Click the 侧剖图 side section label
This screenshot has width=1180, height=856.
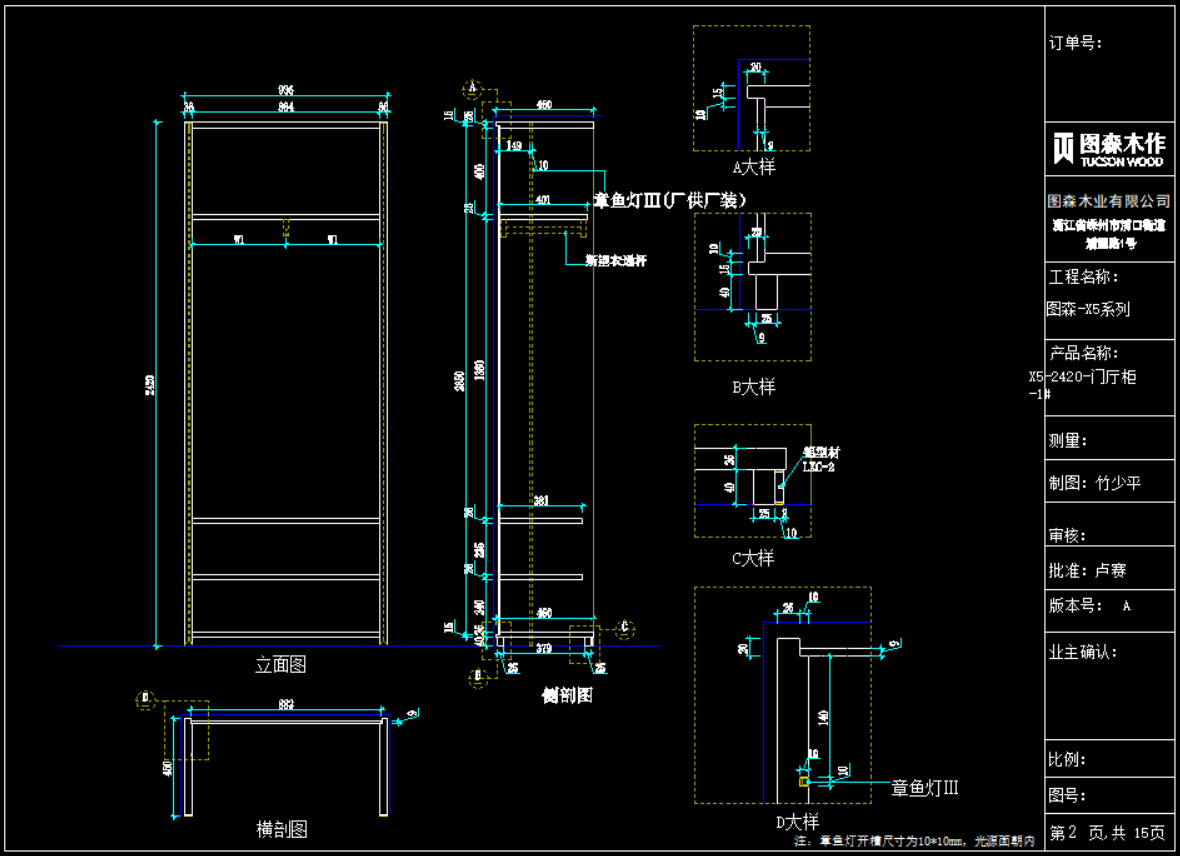(567, 695)
